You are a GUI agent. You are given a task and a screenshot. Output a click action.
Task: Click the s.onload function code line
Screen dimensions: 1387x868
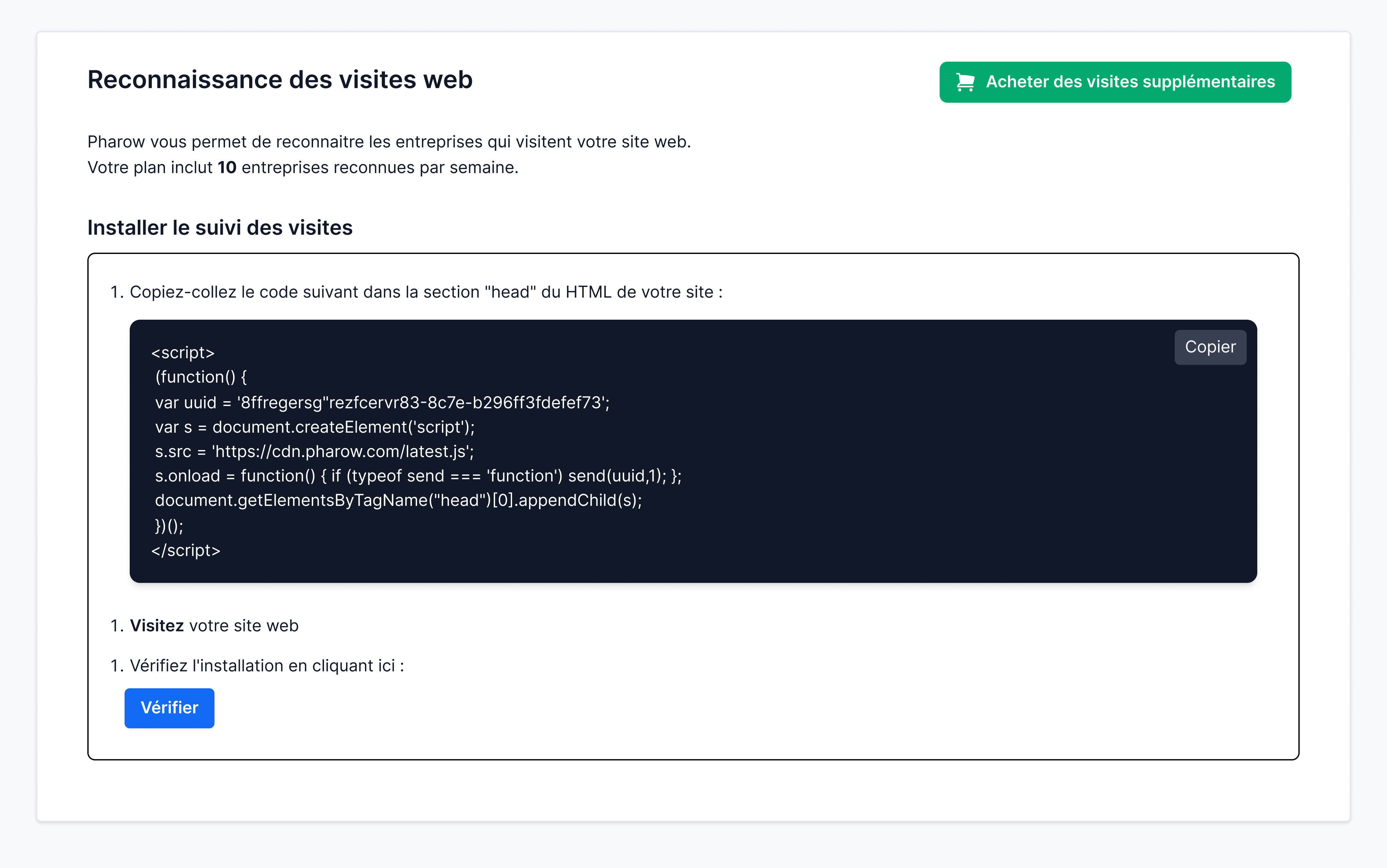point(418,476)
